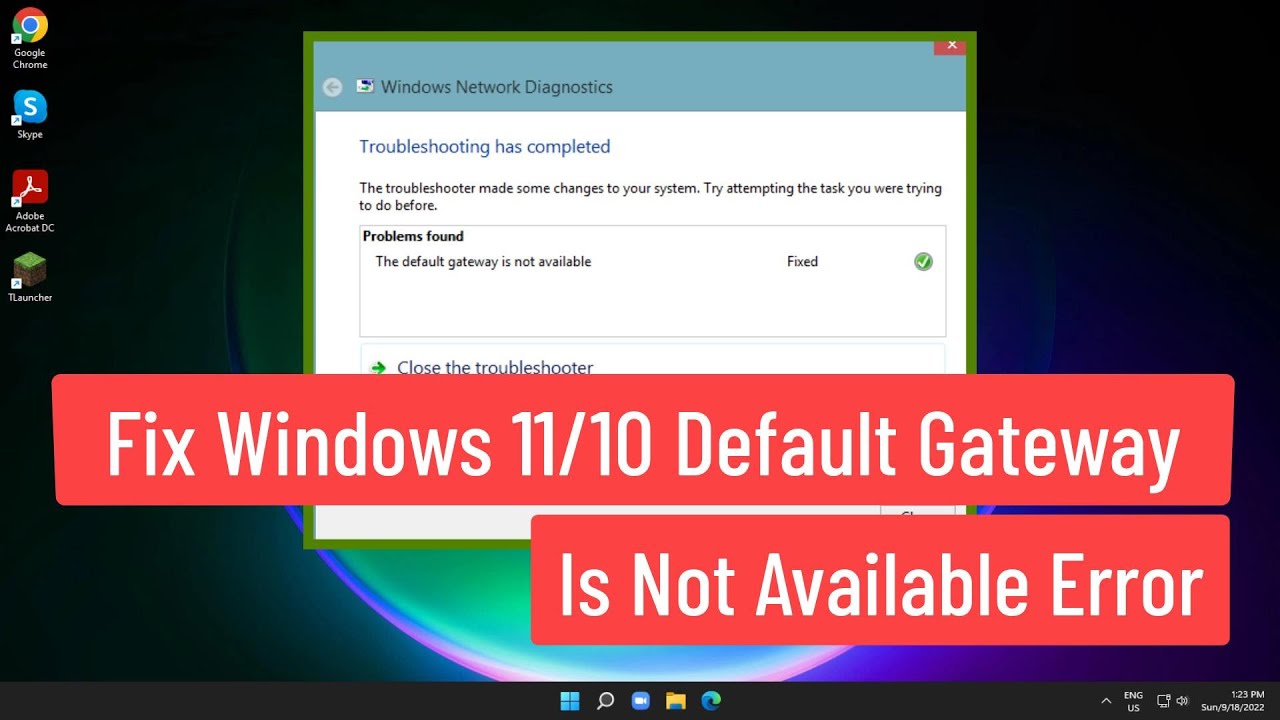
Task: Open taskbar Search magnifier
Action: click(x=605, y=700)
